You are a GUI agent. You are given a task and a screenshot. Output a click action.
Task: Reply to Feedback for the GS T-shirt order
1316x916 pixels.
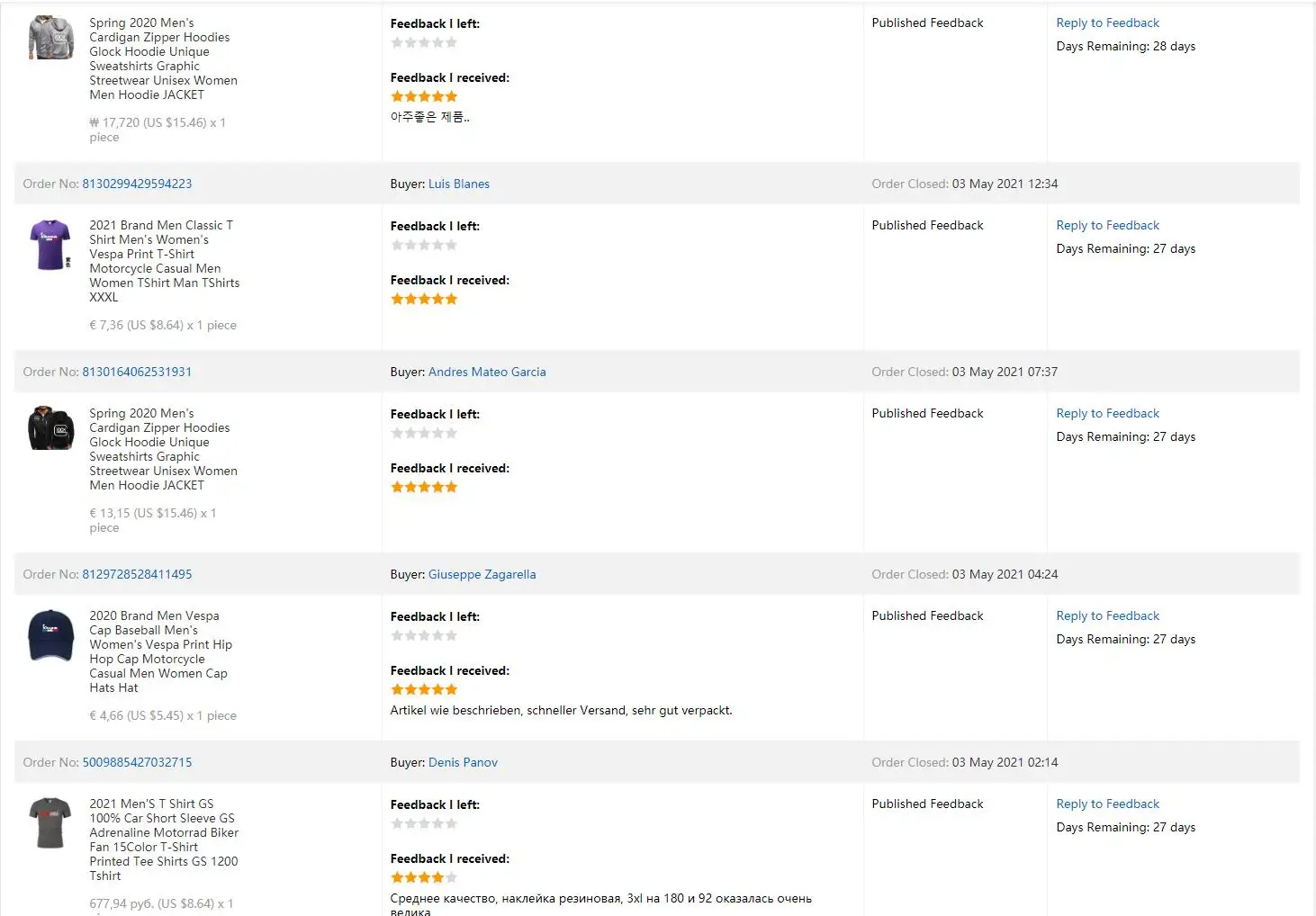coord(1107,804)
